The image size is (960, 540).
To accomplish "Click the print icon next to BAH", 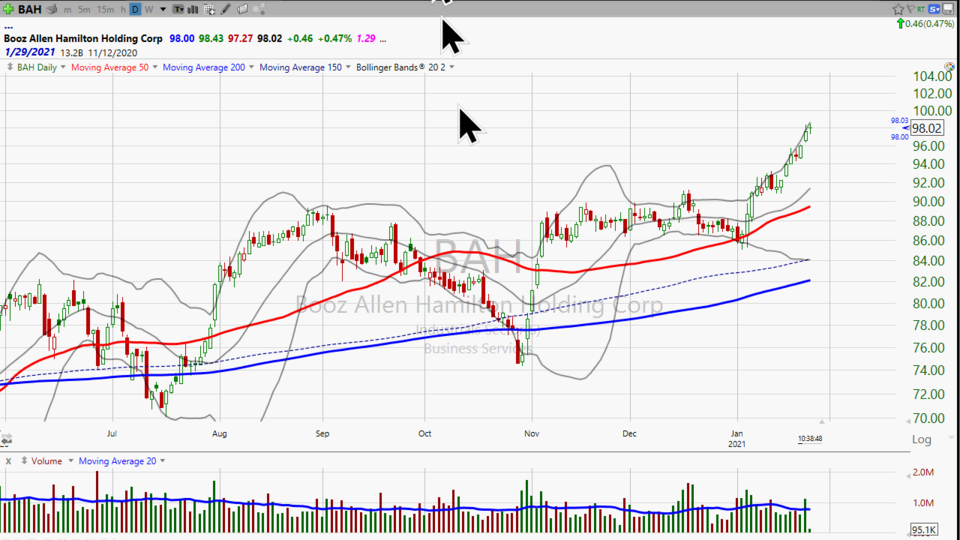I will pyautogui.click(x=53, y=9).
